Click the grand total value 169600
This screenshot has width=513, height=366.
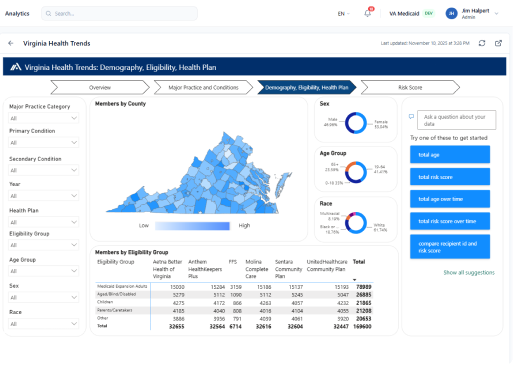pyautogui.click(x=362, y=327)
